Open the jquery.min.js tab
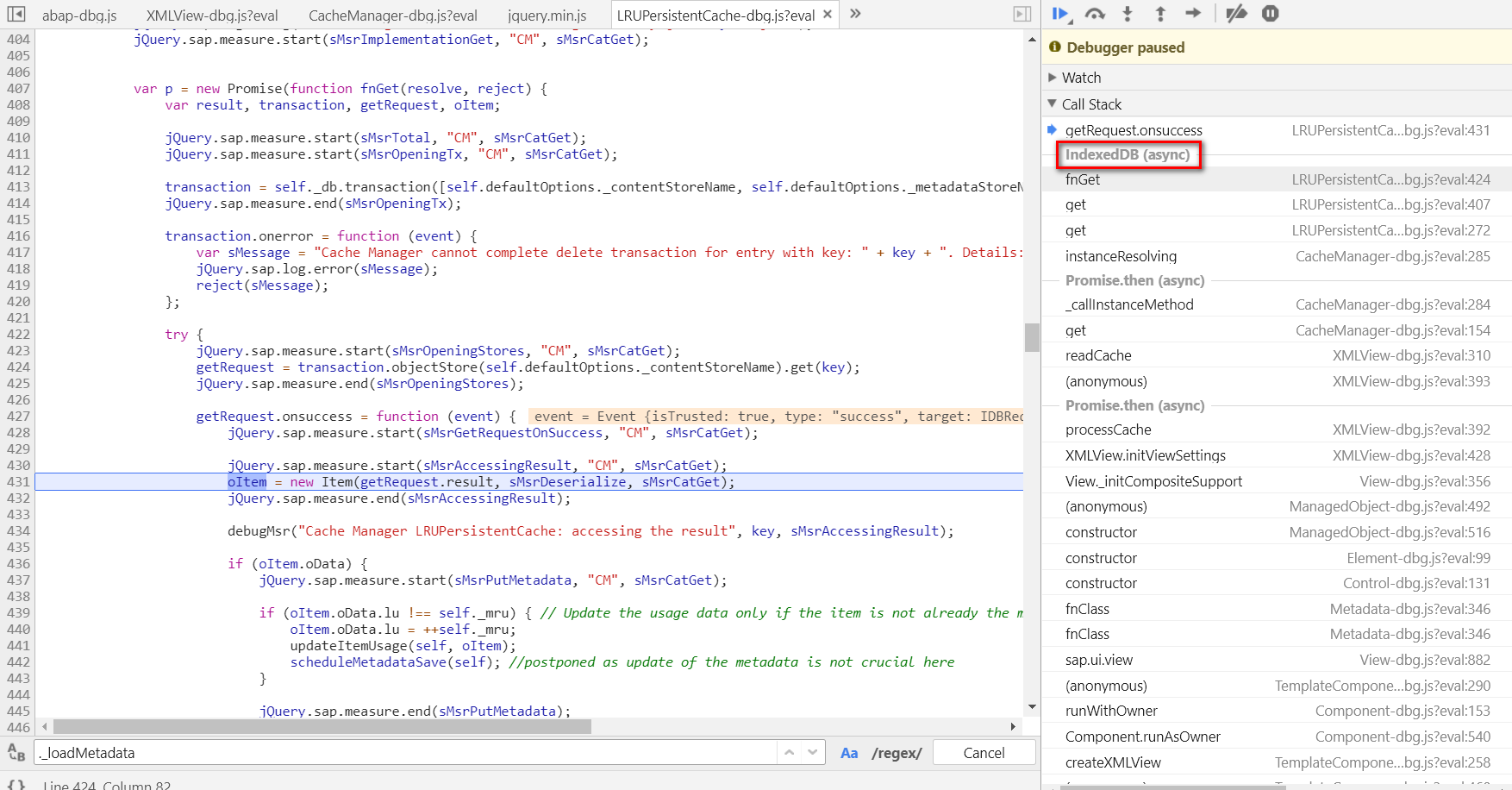The width and height of the screenshot is (1512, 790). point(547,16)
